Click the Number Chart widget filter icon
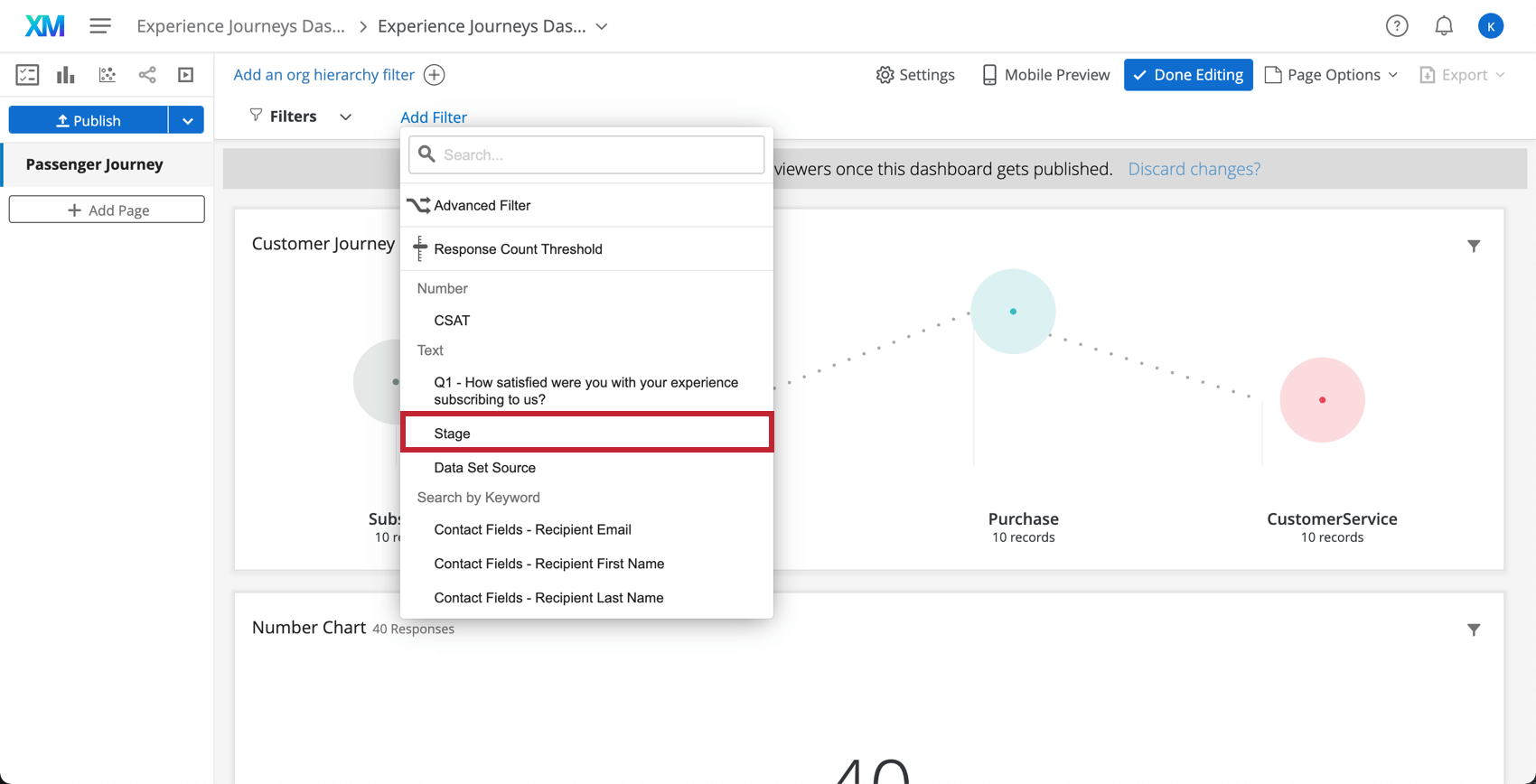Screen dimensions: 1536x784 (x=1474, y=630)
